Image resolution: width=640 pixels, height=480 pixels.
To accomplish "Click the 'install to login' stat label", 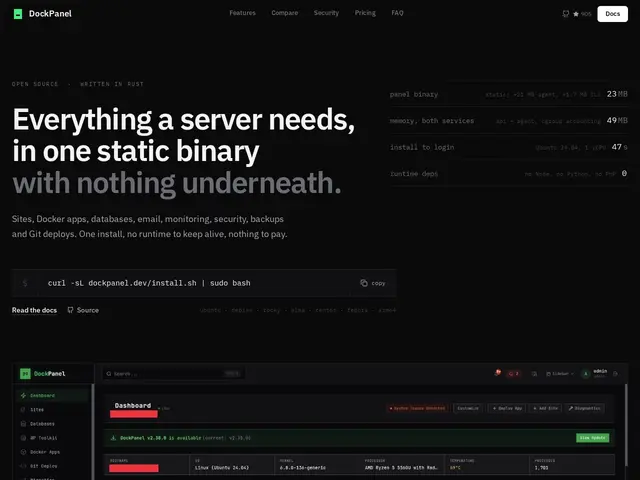I will [x=422, y=147].
